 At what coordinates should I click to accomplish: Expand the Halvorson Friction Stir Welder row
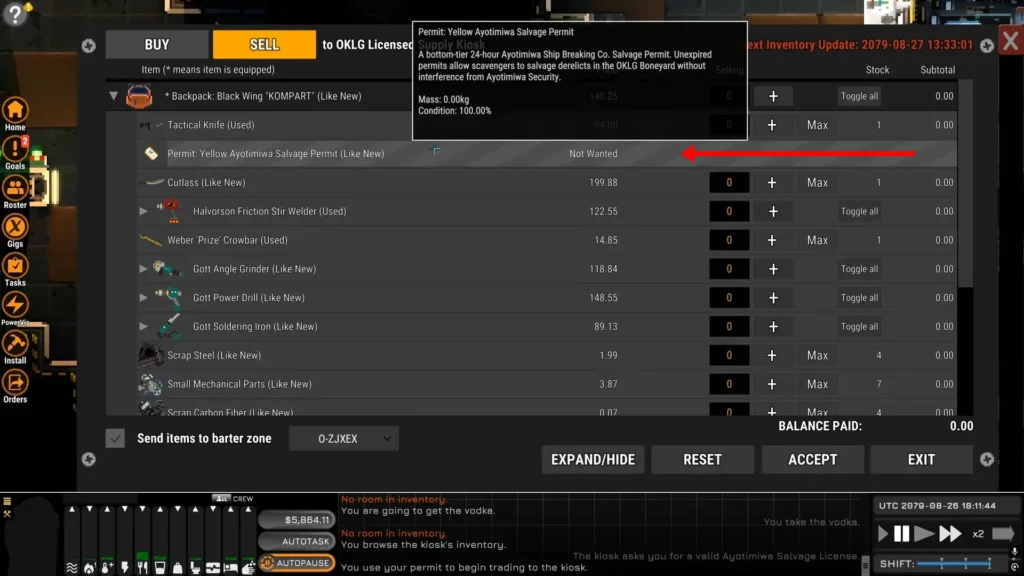[143, 211]
